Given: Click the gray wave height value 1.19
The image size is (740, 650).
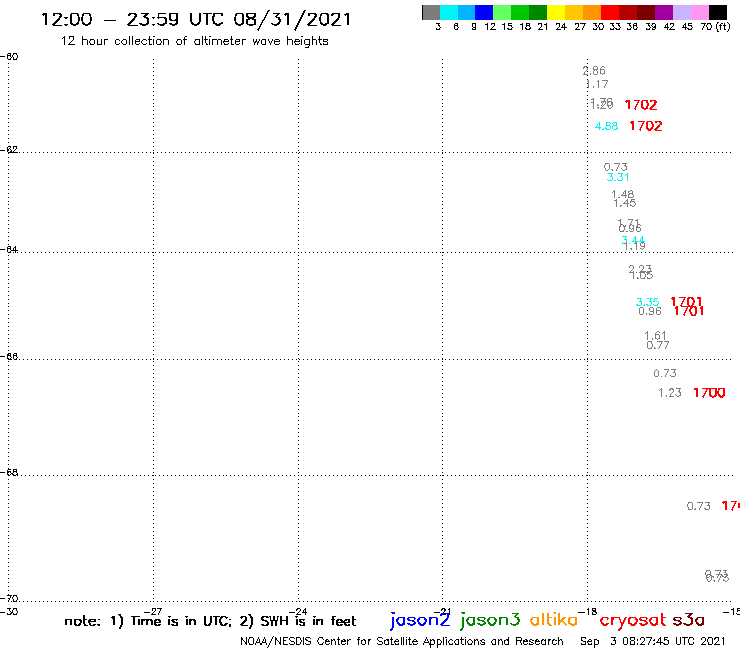Looking at the screenshot, I should (634, 246).
